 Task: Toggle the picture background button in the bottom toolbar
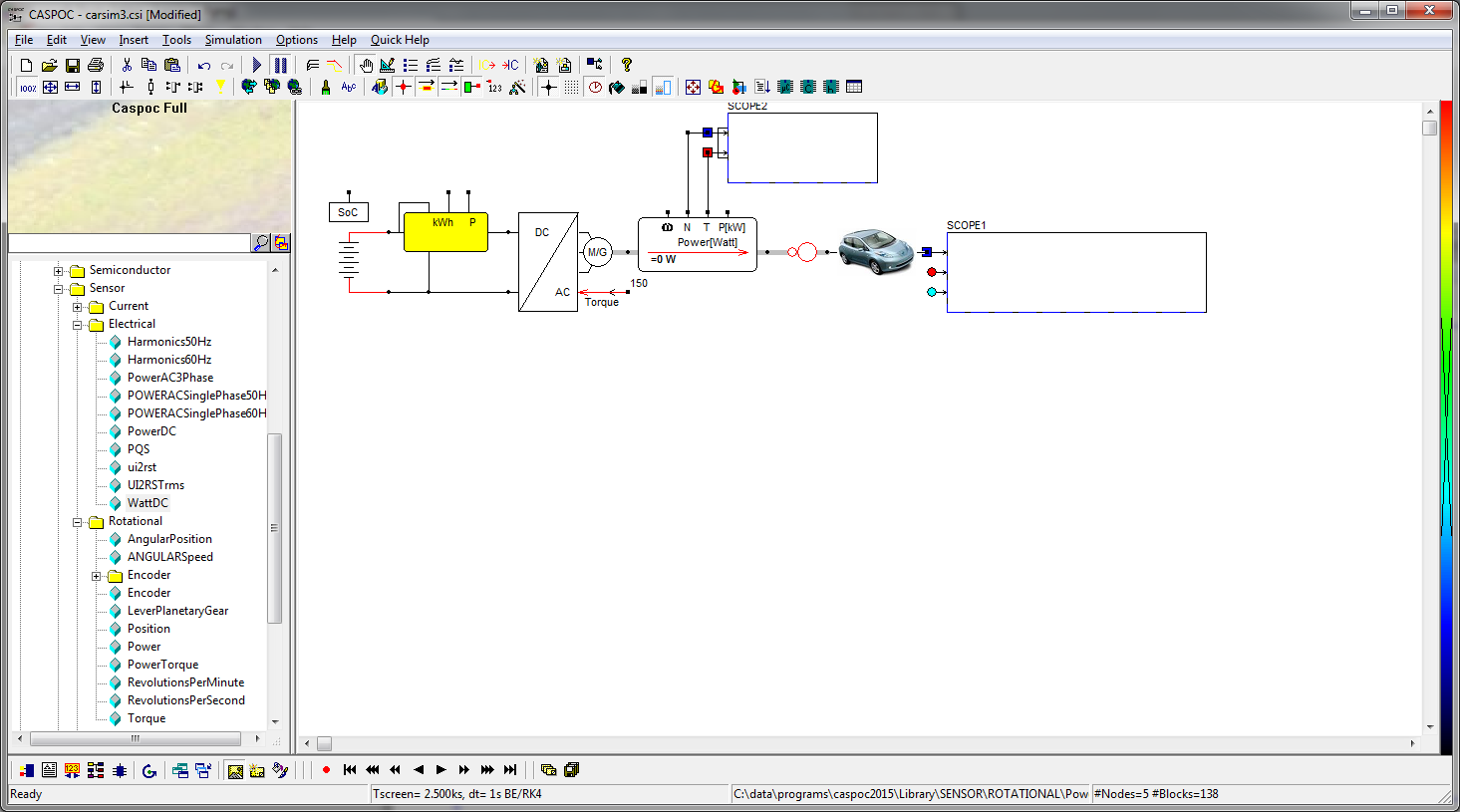tap(235, 770)
